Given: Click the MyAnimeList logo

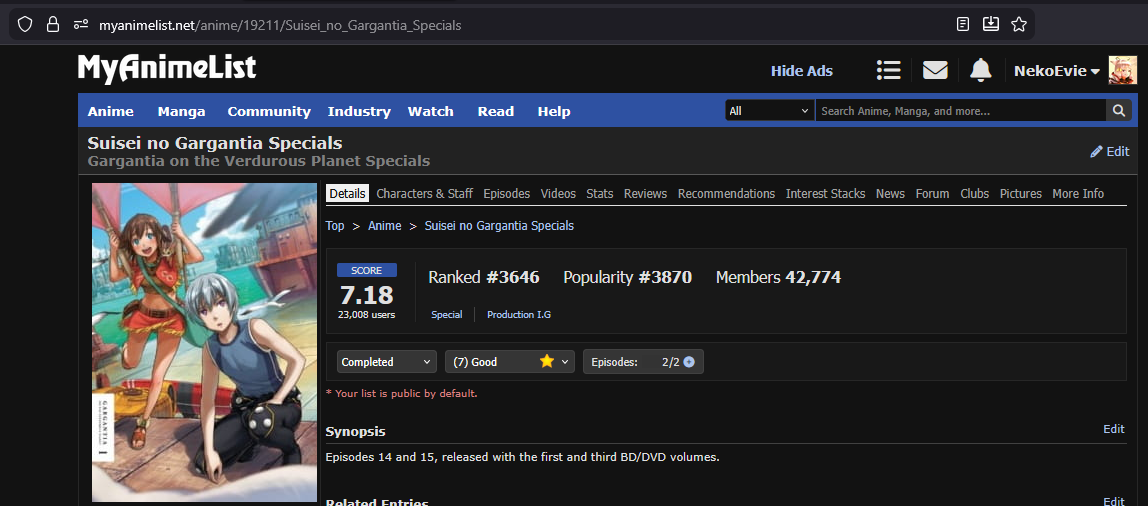Looking at the screenshot, I should click(x=167, y=68).
